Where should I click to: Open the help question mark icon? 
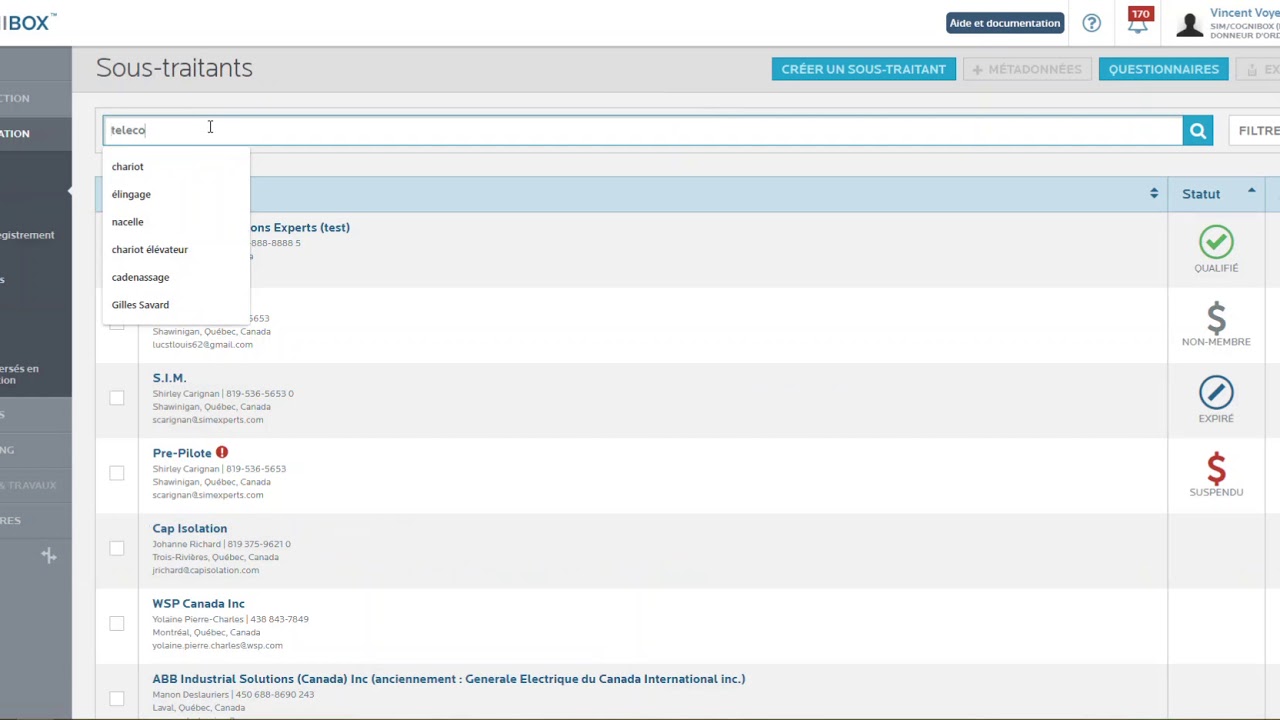tap(1091, 23)
